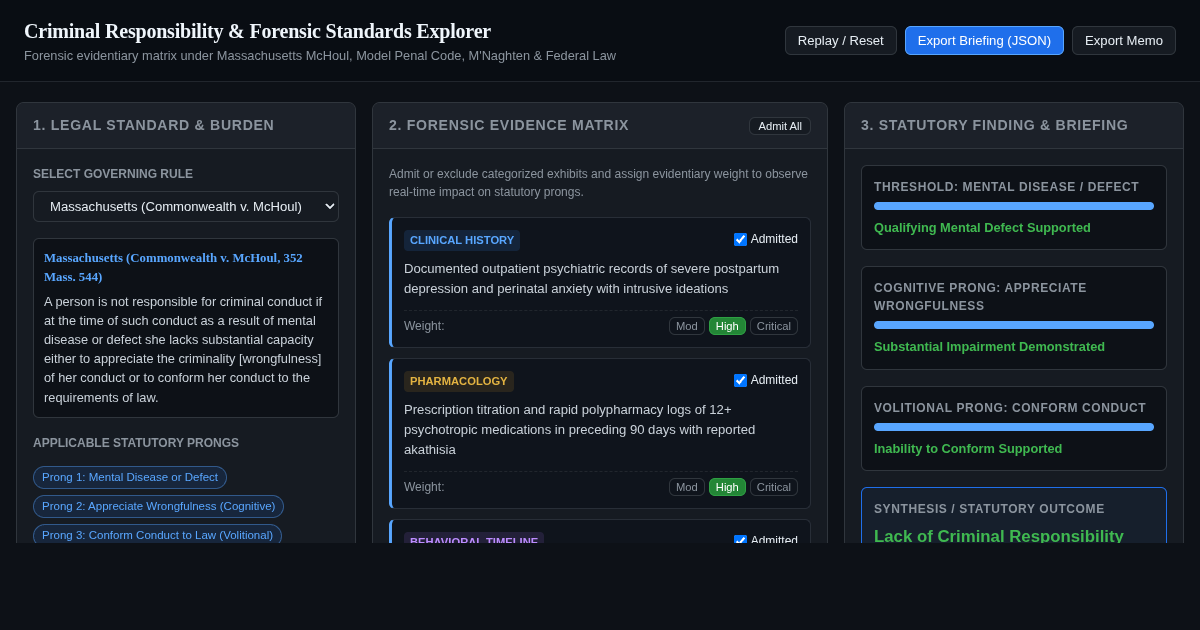The height and width of the screenshot is (630, 1200).
Task: Set Pharmacology weight to Mod
Action: point(687,487)
